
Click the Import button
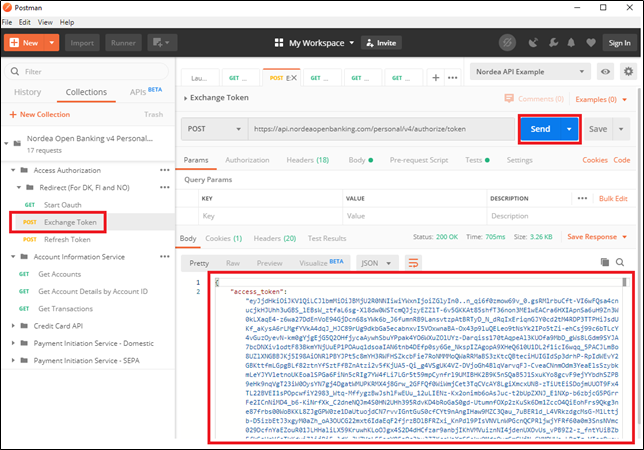point(82,43)
